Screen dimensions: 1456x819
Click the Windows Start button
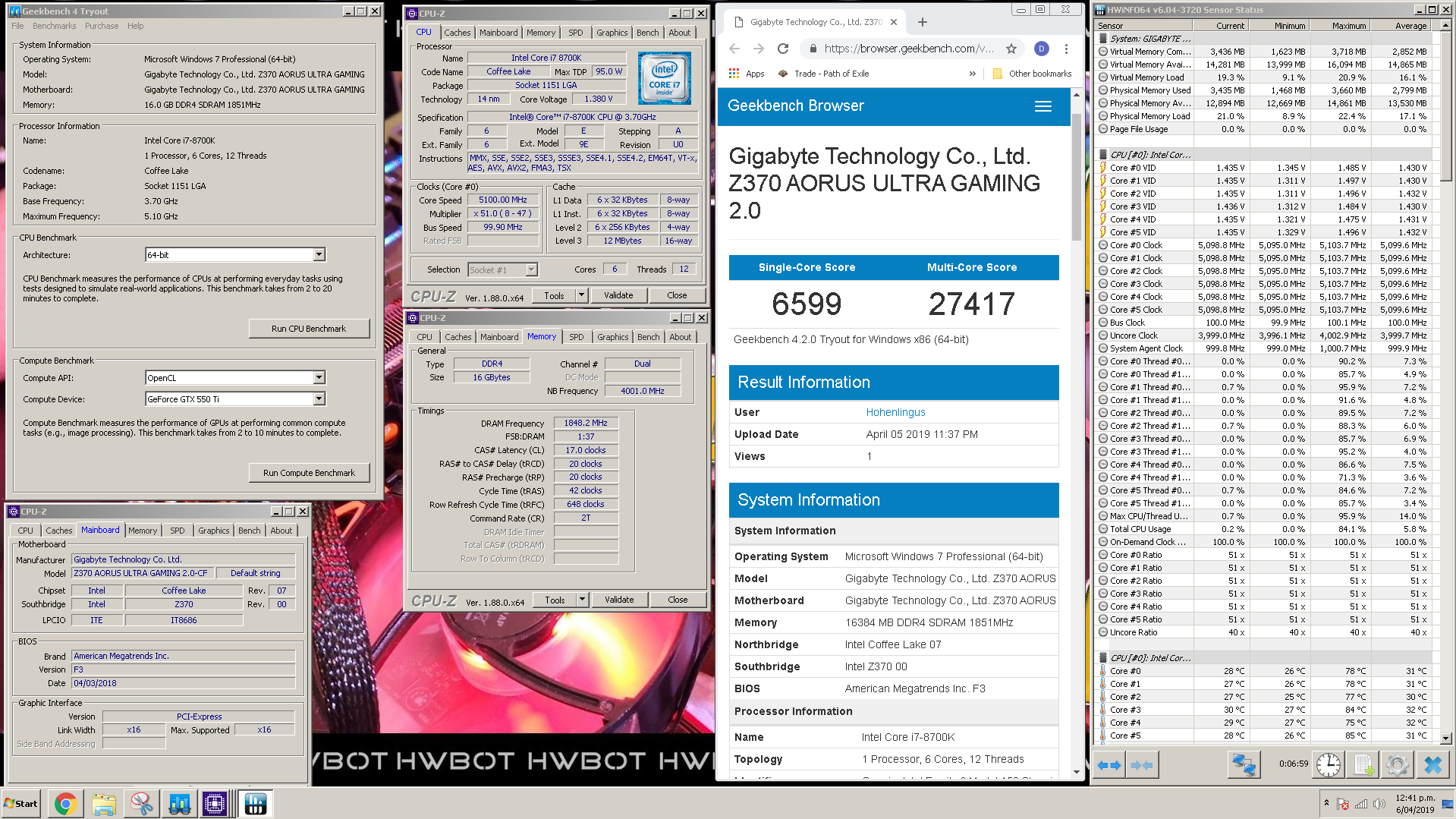pos(21,804)
